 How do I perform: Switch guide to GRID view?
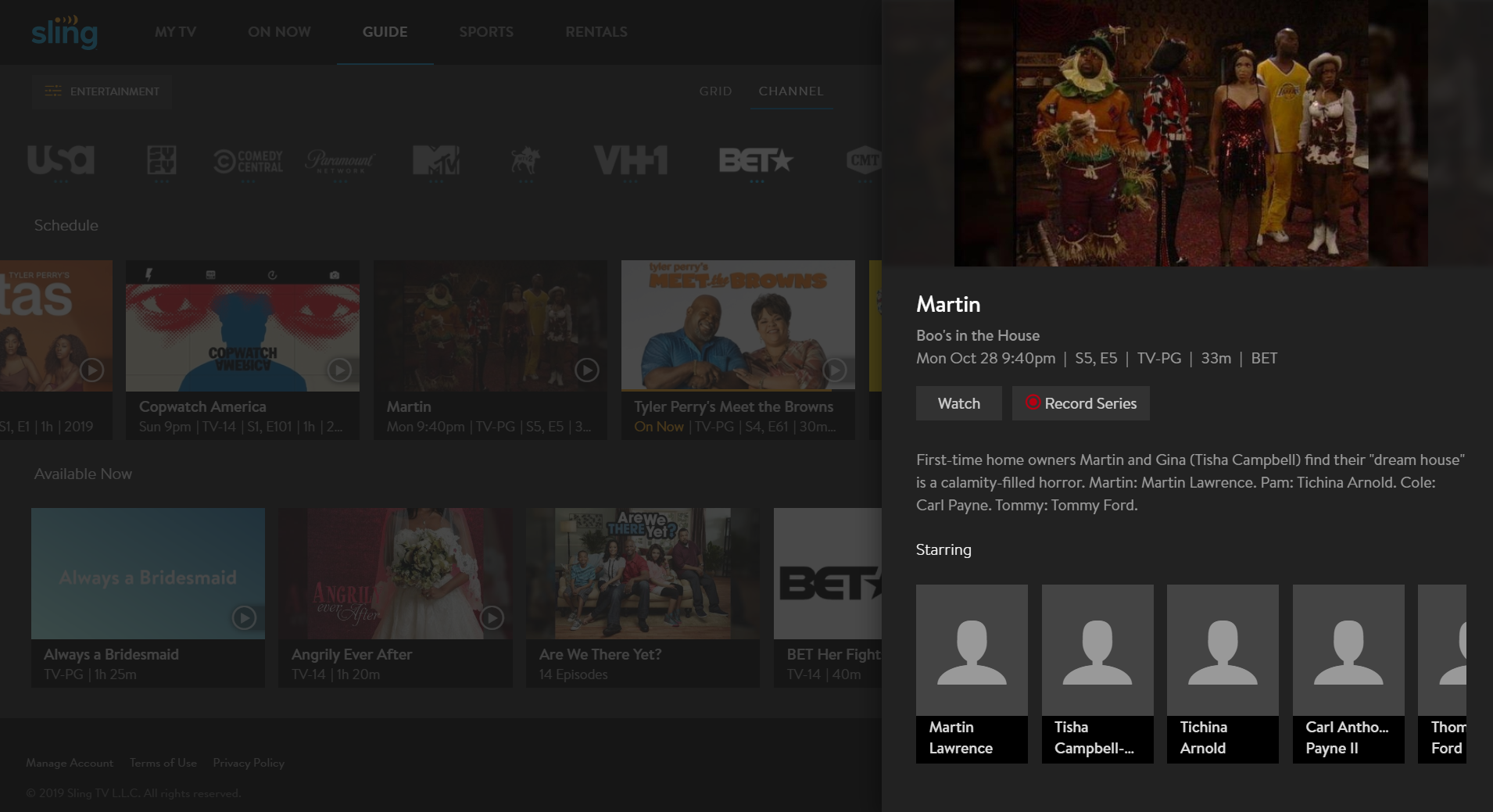click(715, 91)
